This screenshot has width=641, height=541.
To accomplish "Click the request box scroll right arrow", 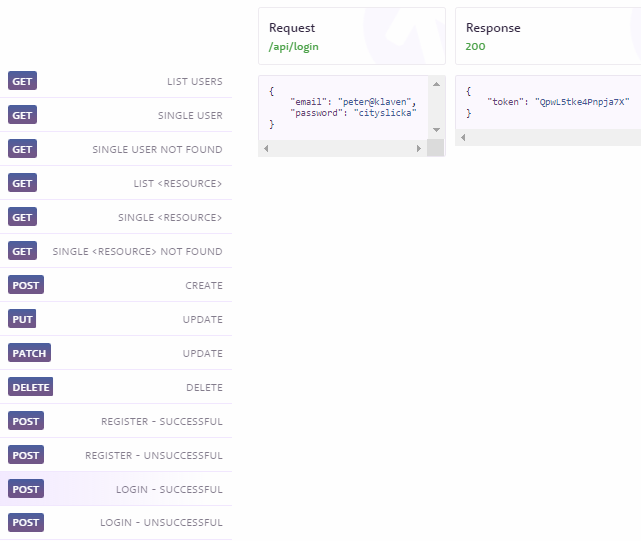I will [x=419, y=148].
